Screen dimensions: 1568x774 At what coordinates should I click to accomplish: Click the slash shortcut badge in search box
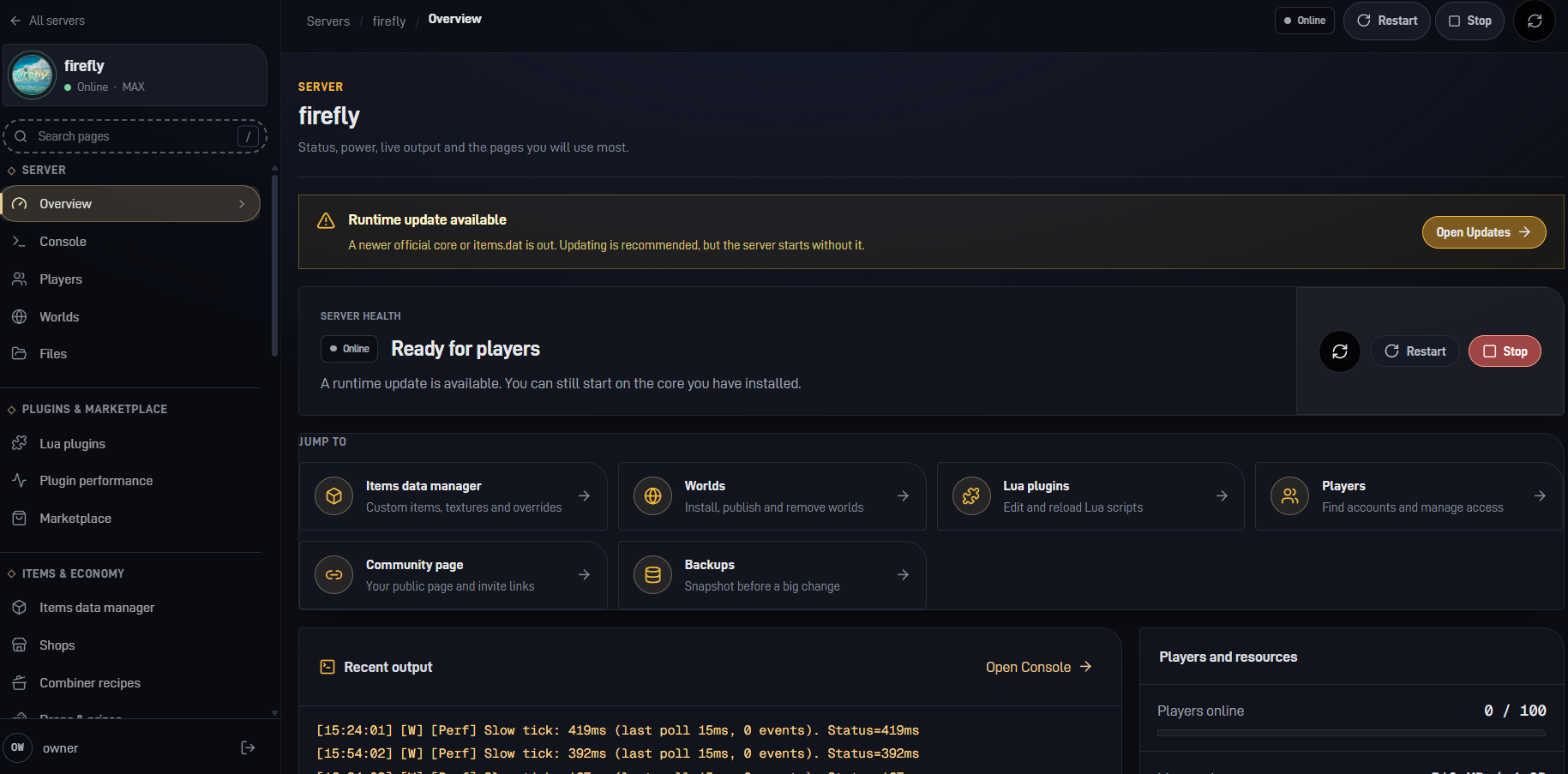click(x=248, y=136)
